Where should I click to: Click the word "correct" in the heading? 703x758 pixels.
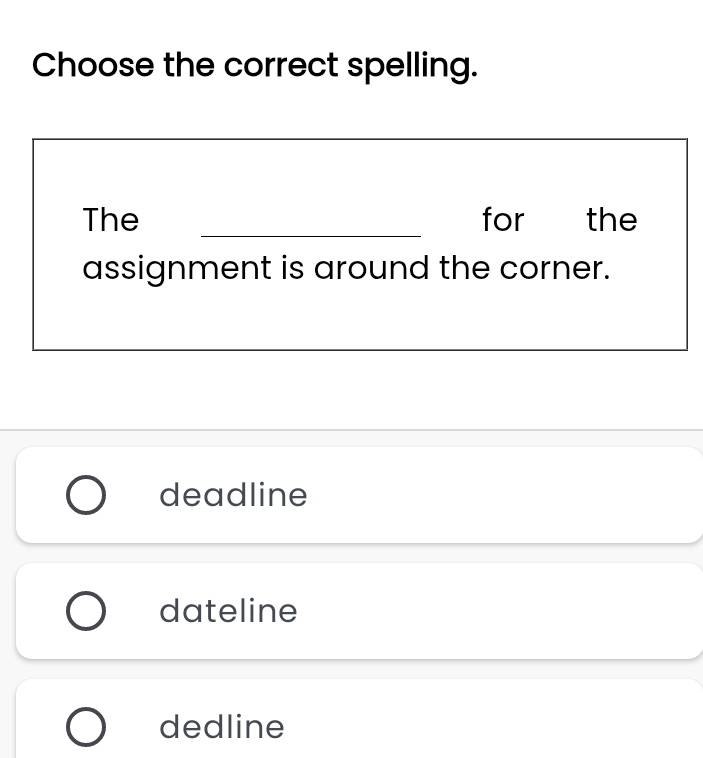(x=282, y=66)
